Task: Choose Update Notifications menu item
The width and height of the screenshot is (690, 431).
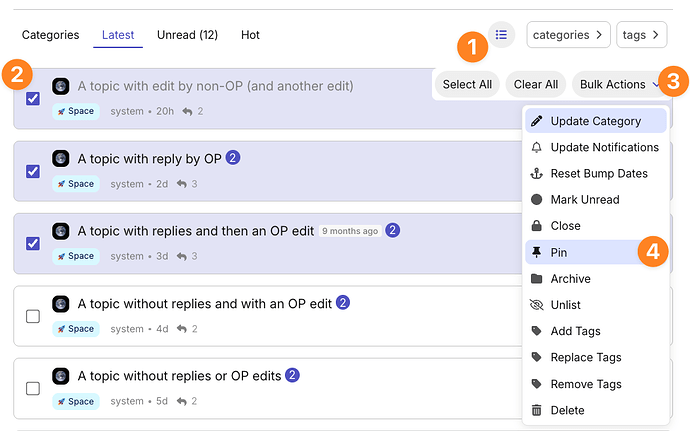Action: tap(596, 147)
